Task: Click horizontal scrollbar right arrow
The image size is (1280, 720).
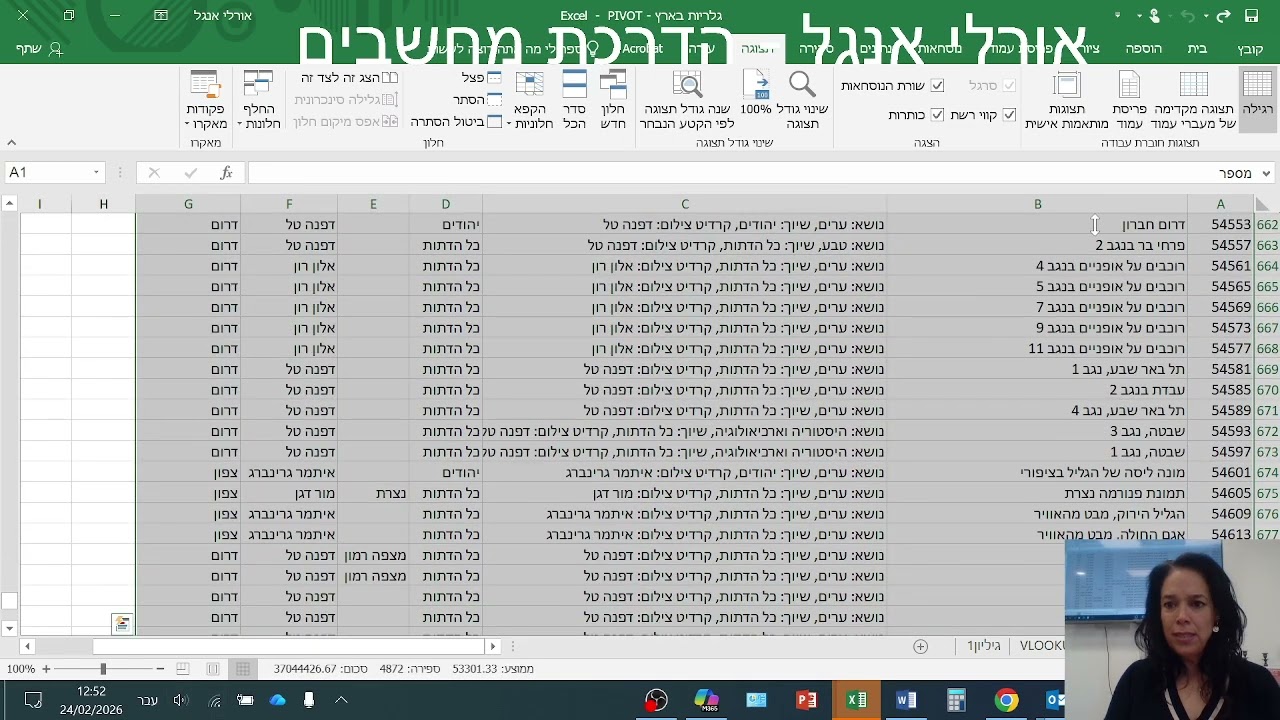Action: [x=491, y=646]
